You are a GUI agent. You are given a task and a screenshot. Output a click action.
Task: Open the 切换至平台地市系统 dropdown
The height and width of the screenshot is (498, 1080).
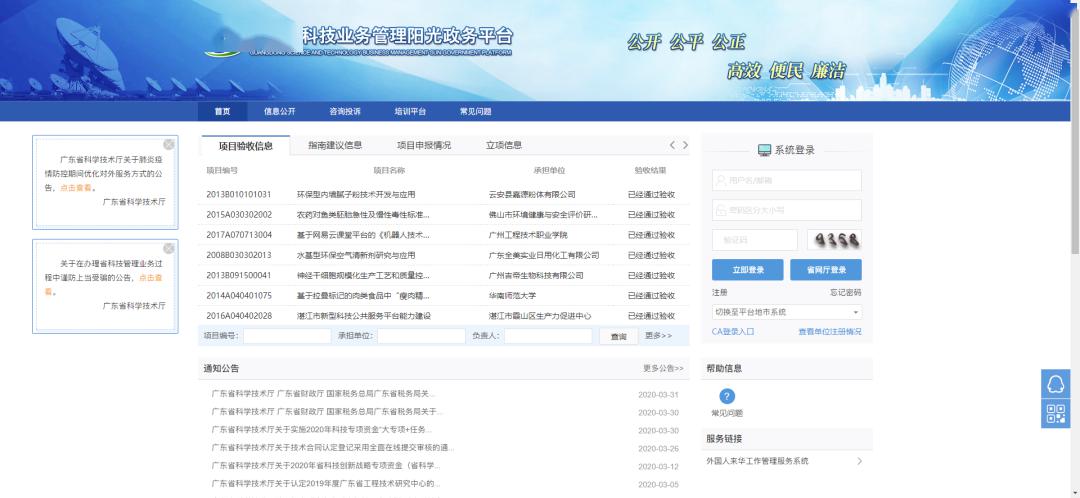coord(786,312)
